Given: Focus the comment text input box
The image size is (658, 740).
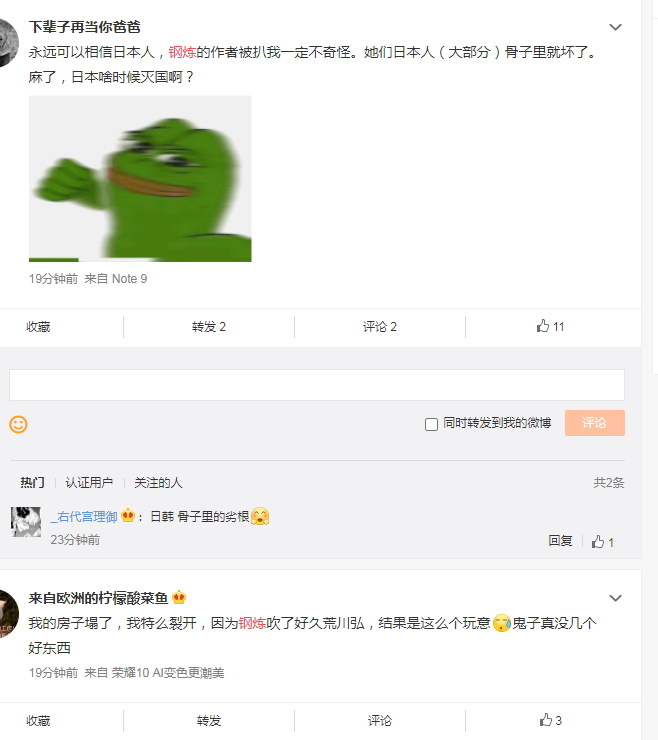Looking at the screenshot, I should tap(317, 385).
